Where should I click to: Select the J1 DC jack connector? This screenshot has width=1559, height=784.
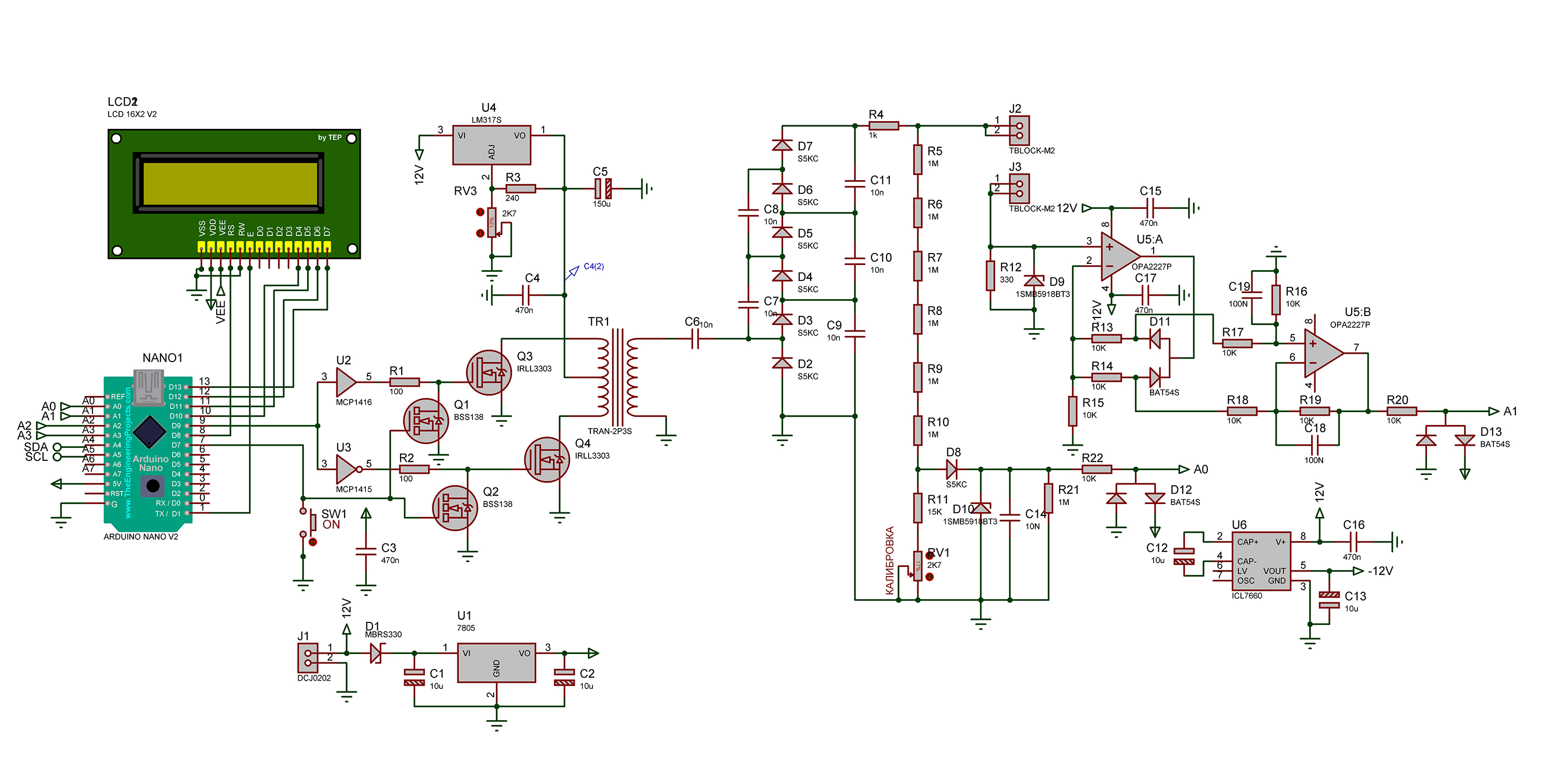pos(308,658)
